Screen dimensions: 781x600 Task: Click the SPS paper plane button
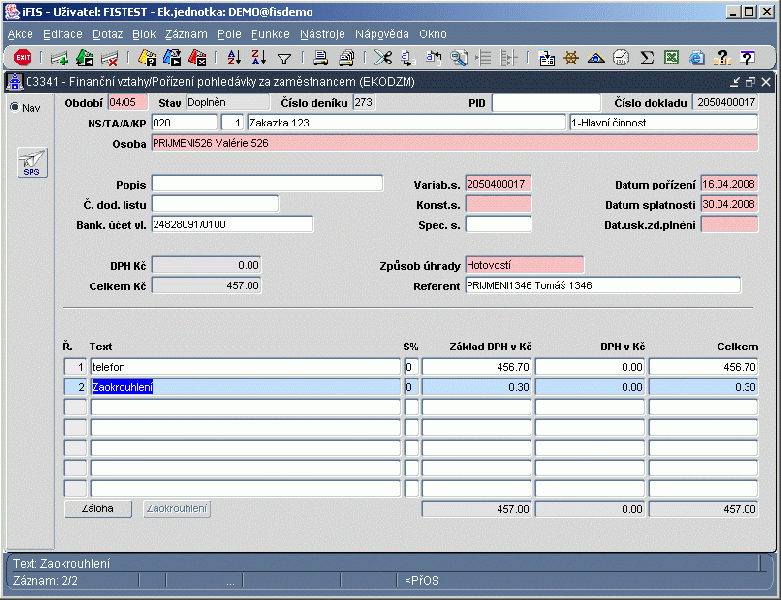pos(32,163)
